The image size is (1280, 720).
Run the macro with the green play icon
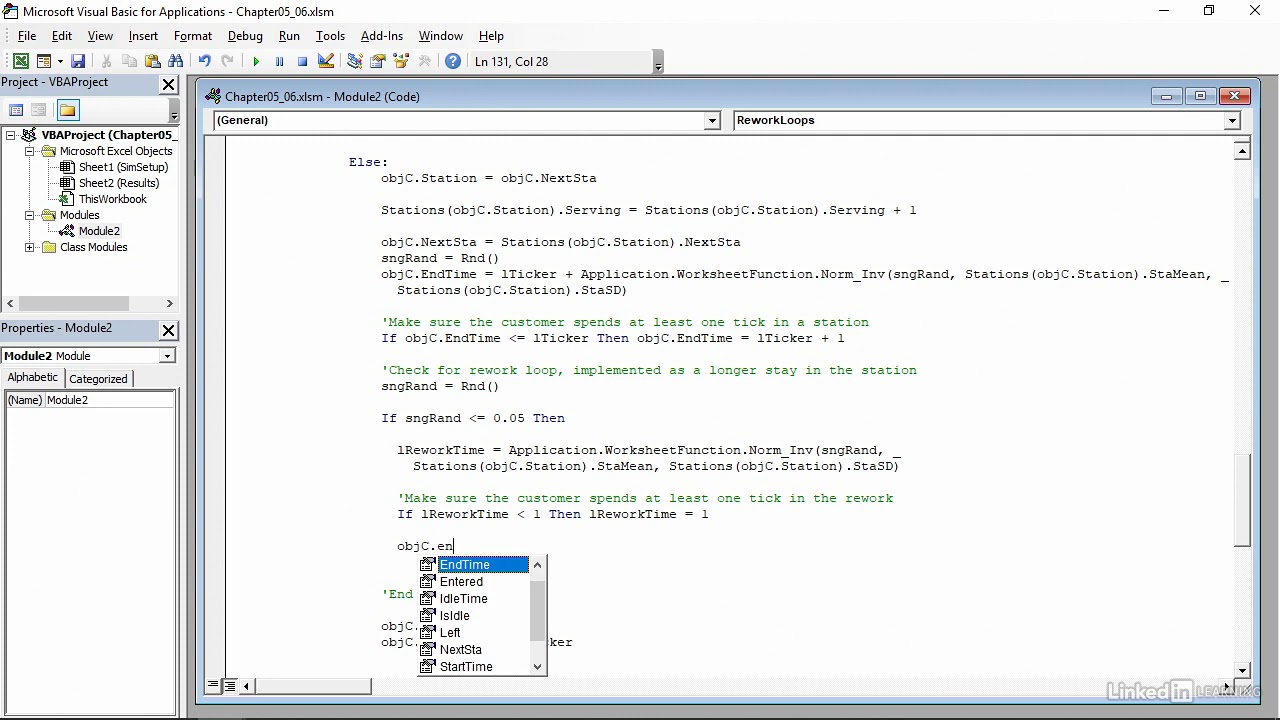[x=256, y=61]
